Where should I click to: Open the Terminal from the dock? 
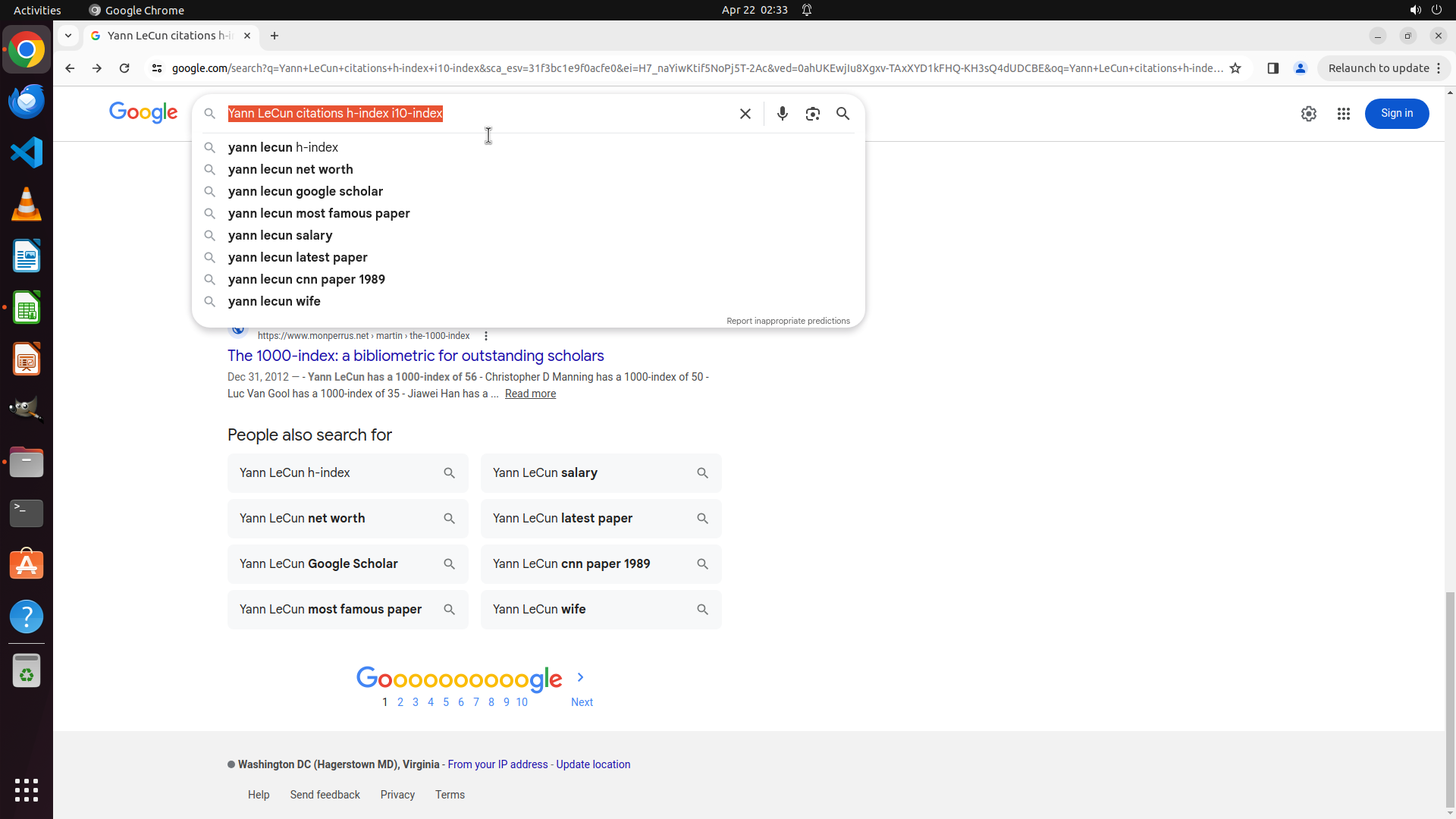click(27, 513)
